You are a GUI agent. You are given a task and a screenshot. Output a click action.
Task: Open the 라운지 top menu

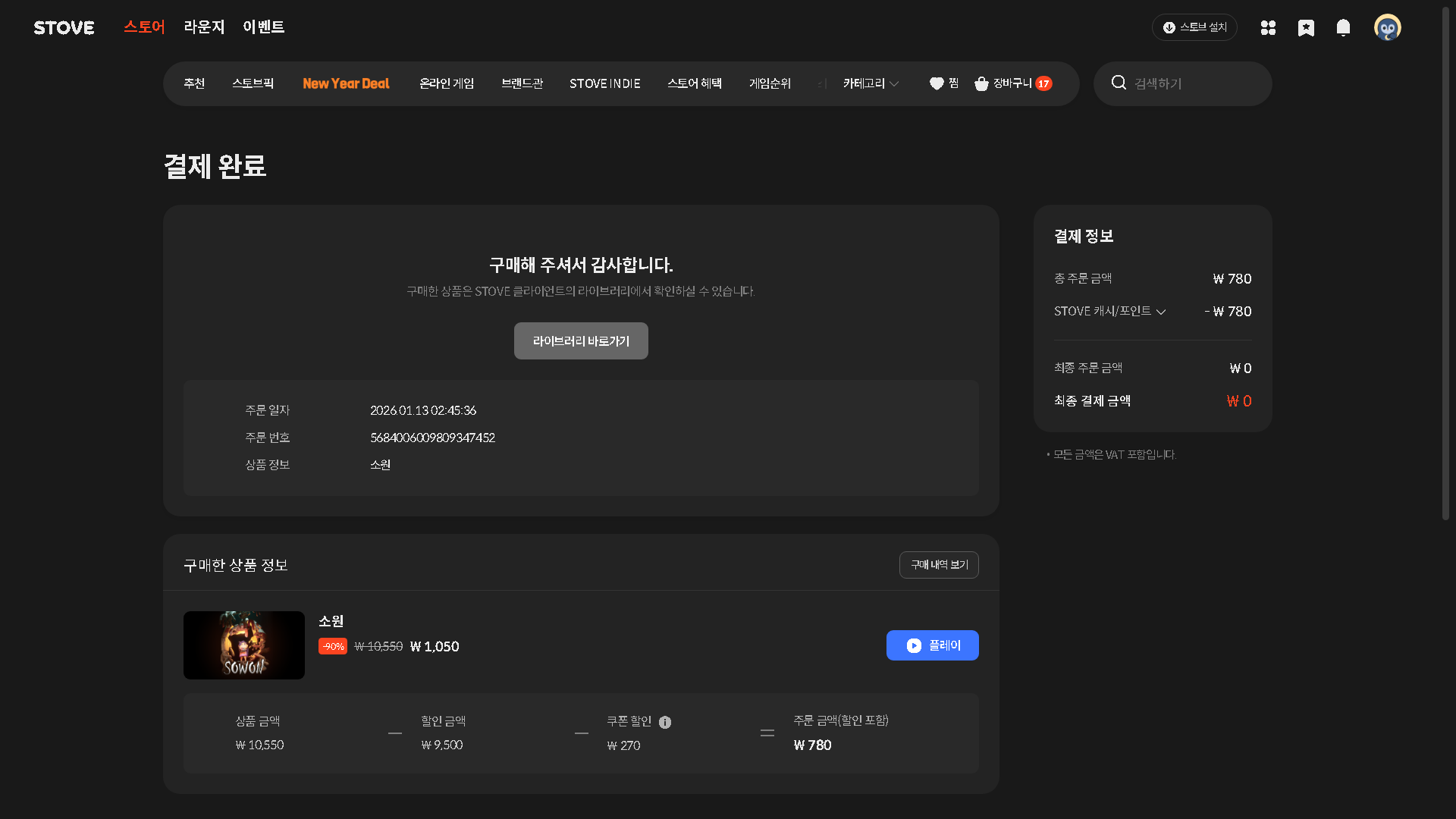(x=204, y=27)
